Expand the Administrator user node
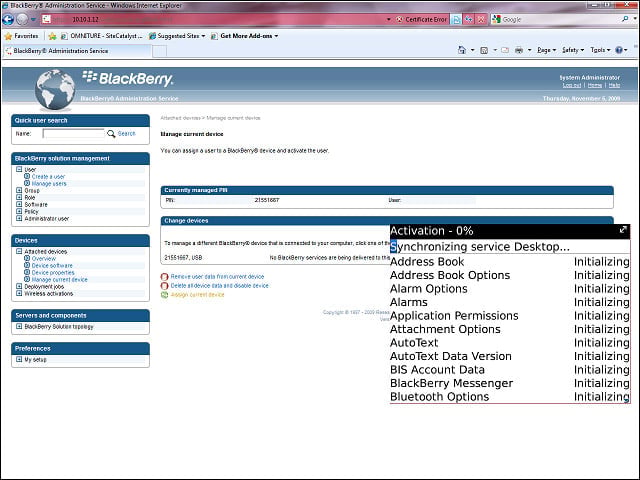This screenshot has width=640, height=480. click(19, 218)
